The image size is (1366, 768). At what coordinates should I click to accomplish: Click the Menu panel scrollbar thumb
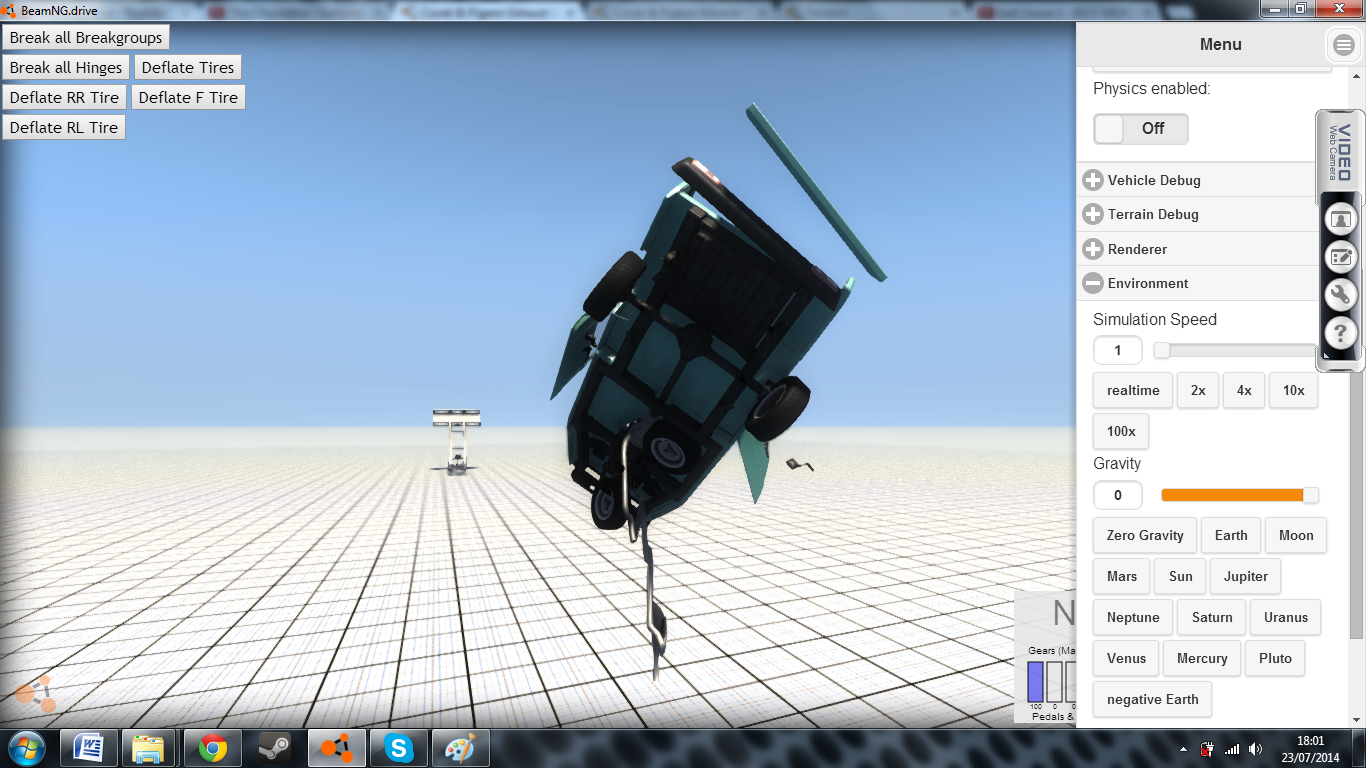tap(1356, 504)
